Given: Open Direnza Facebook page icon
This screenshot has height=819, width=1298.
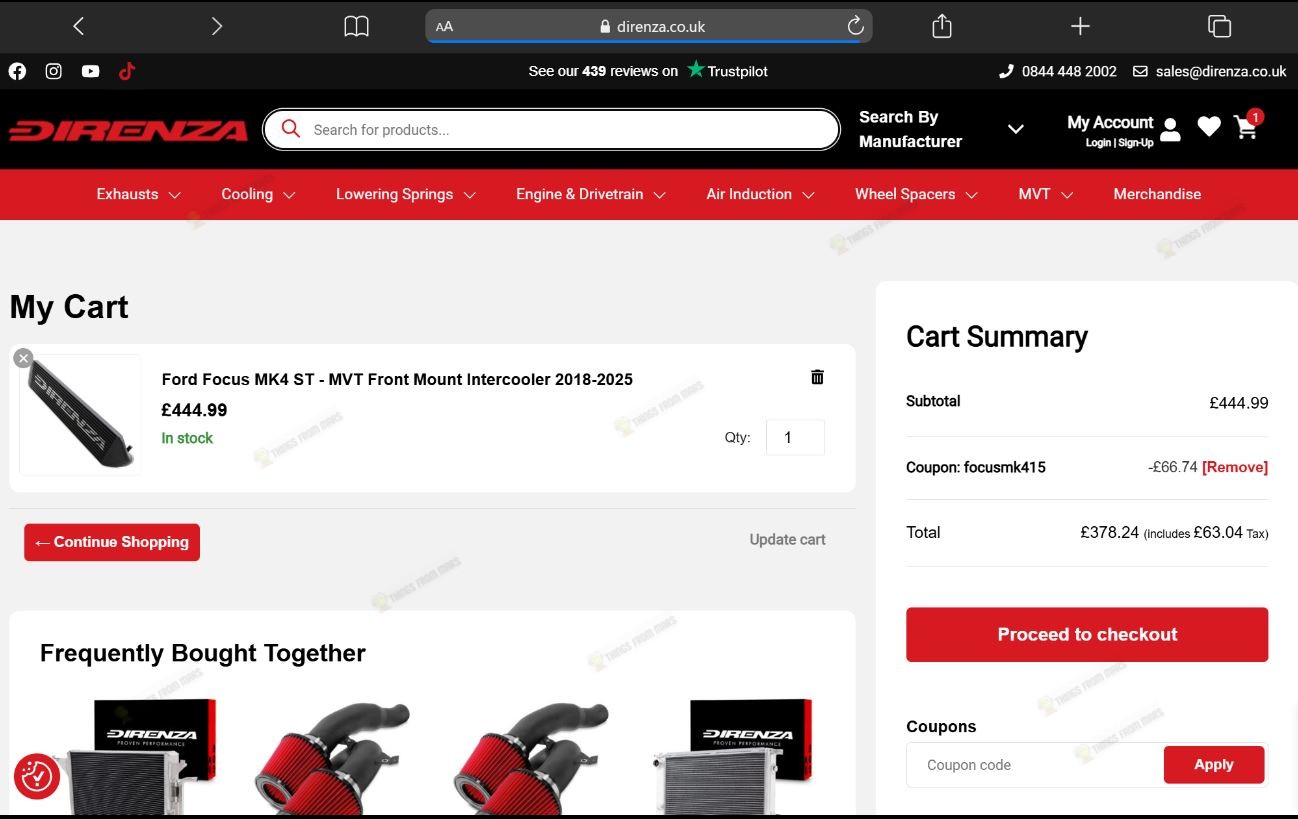Looking at the screenshot, I should (x=17, y=71).
